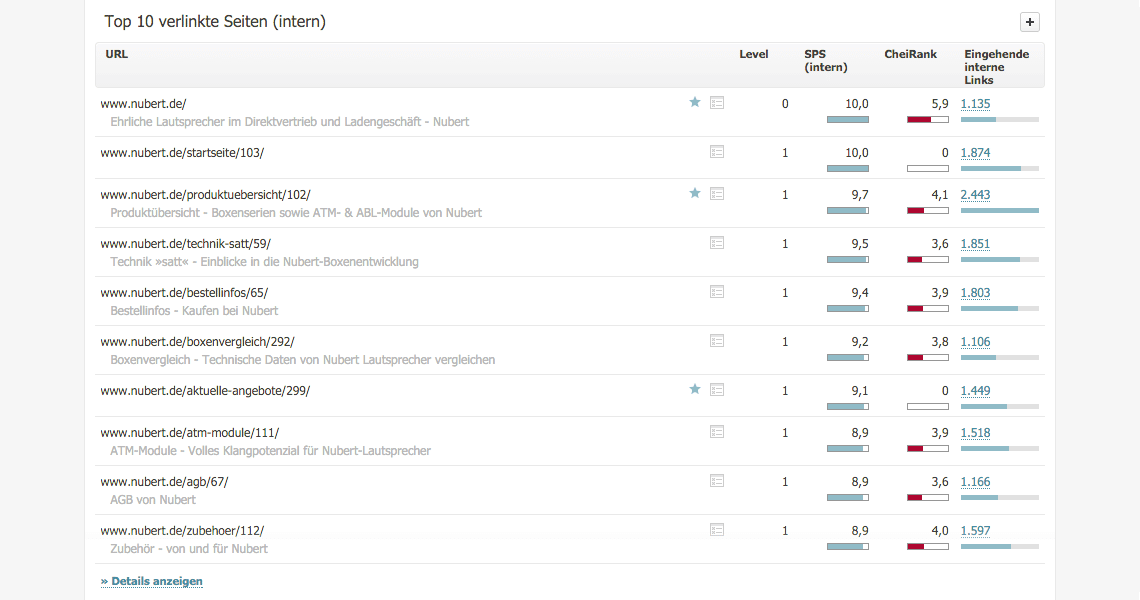Viewport: 1140px width, 600px height.
Task: Click the CheiRank value 4,0 in zubehoer row
Action: (x=940, y=531)
